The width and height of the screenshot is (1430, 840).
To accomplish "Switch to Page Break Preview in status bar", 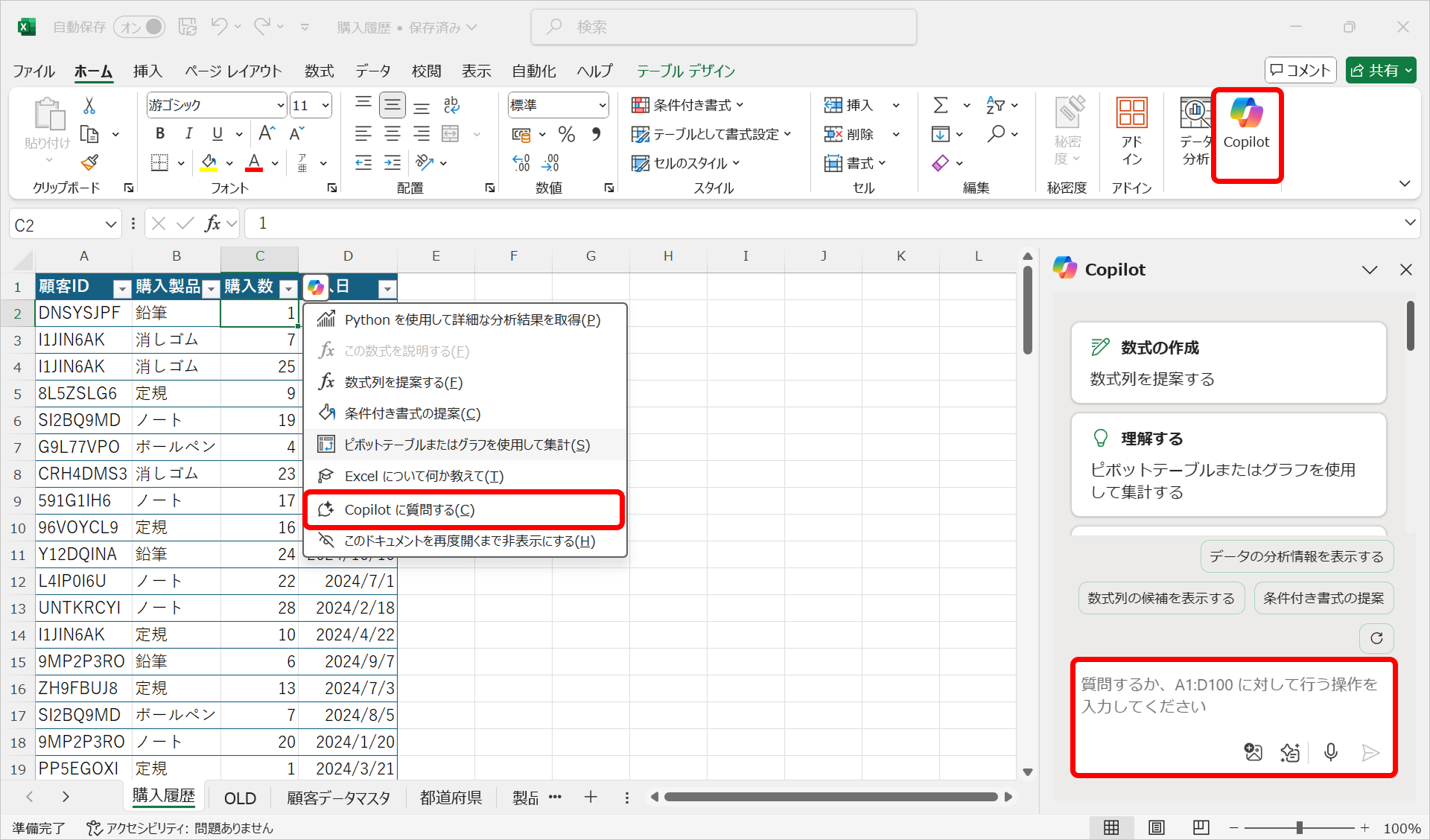I will click(1201, 827).
